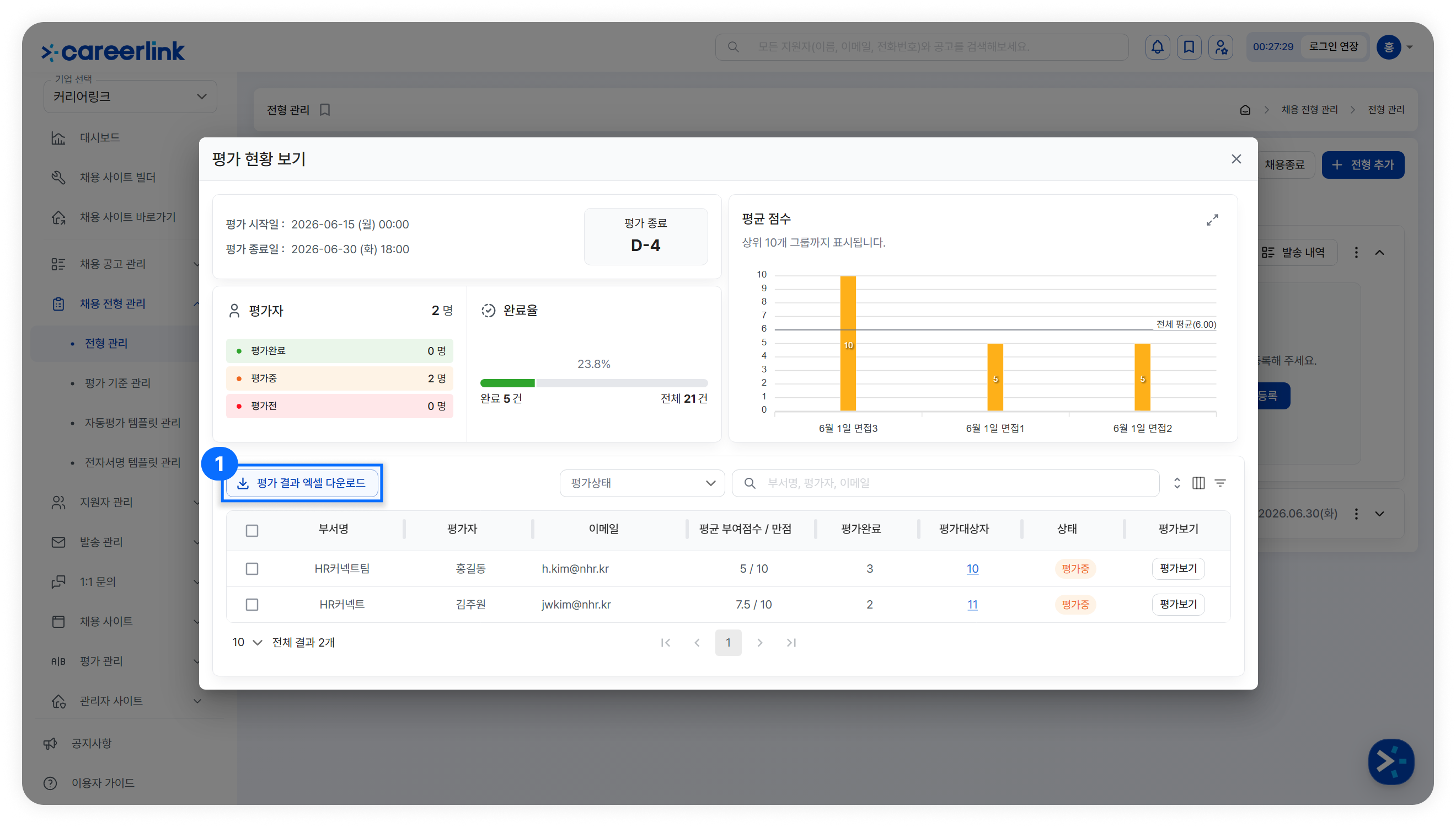The width and height of the screenshot is (1456, 827).
Task: Open the 평가상태 filter dropdown
Action: coord(642,483)
